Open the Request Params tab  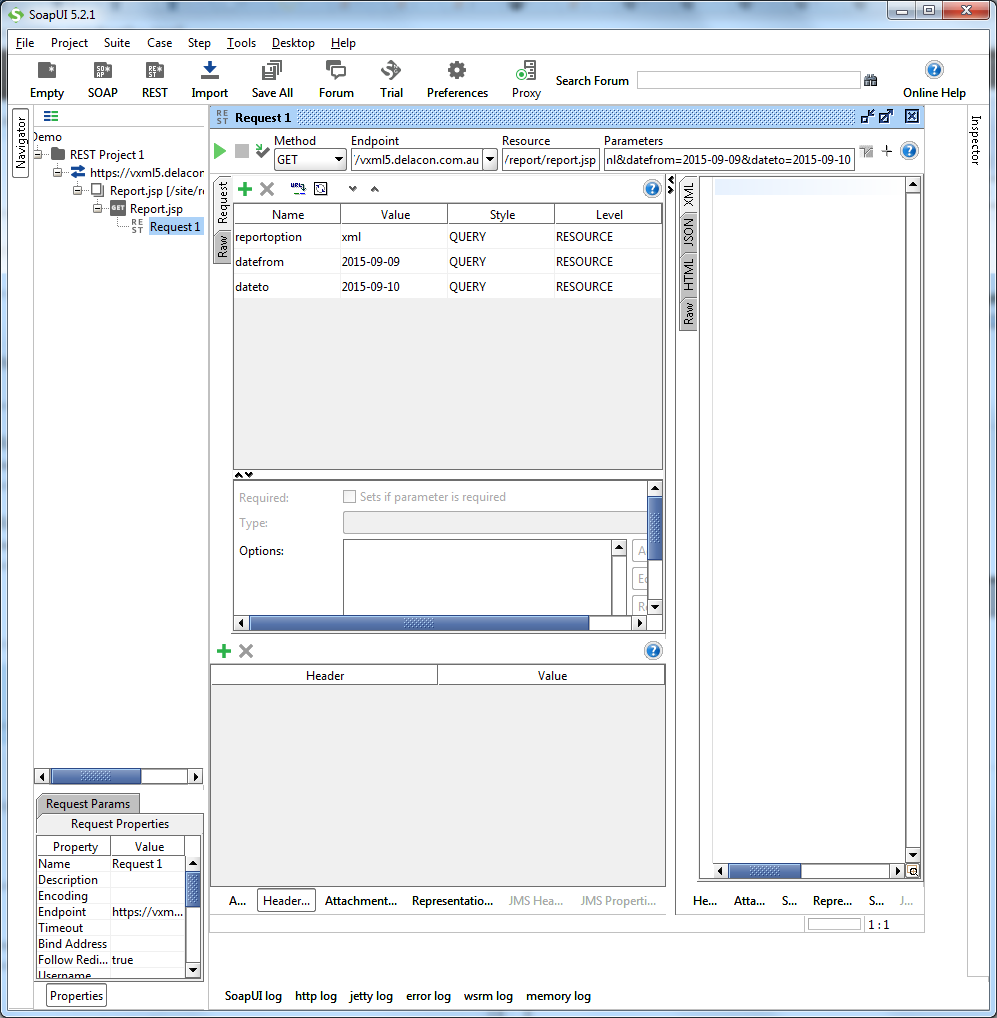[x=88, y=804]
